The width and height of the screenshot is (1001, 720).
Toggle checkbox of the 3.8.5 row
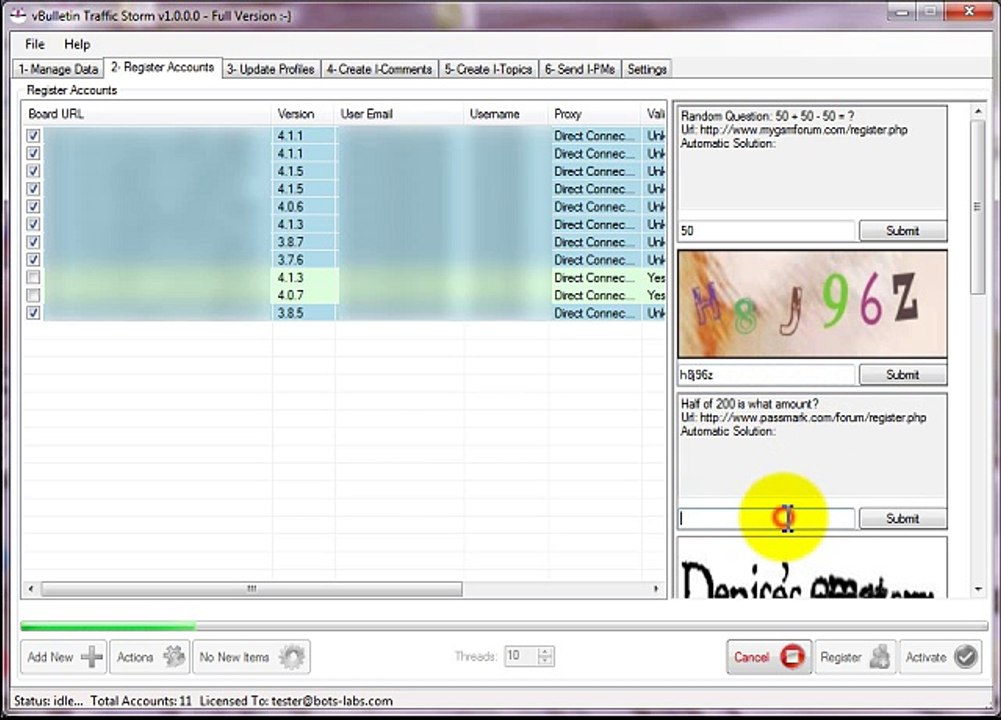(33, 313)
